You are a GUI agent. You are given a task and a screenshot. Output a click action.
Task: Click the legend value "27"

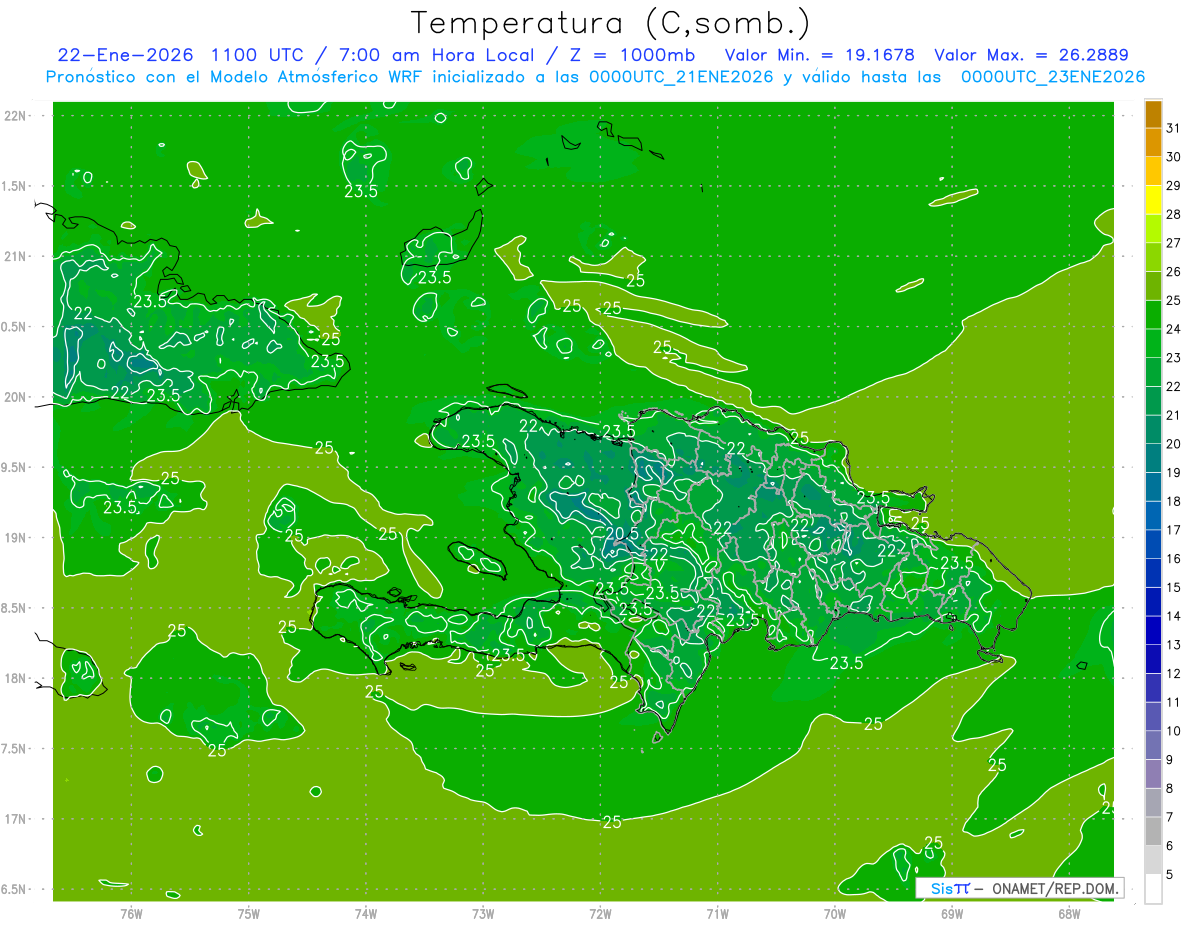1174,243
